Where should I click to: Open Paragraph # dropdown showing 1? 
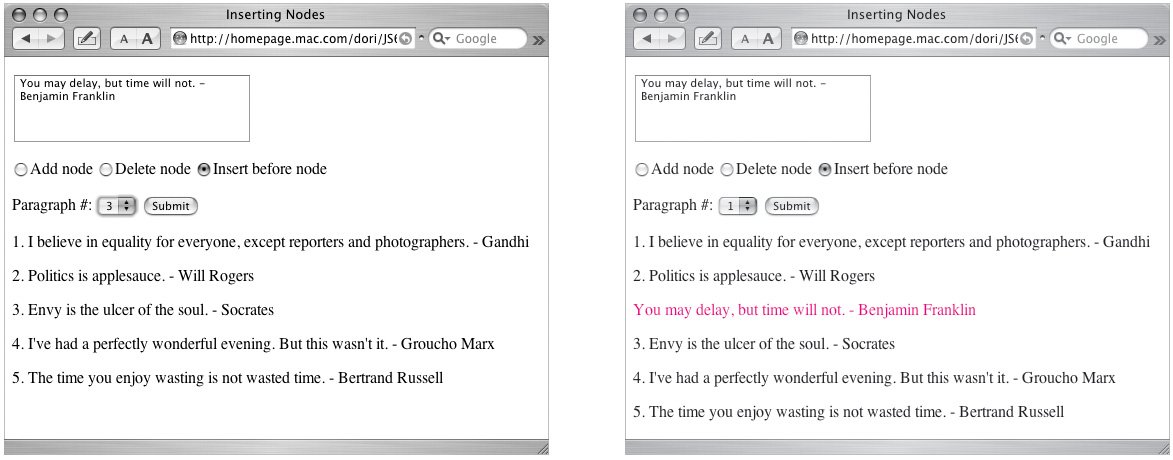738,206
